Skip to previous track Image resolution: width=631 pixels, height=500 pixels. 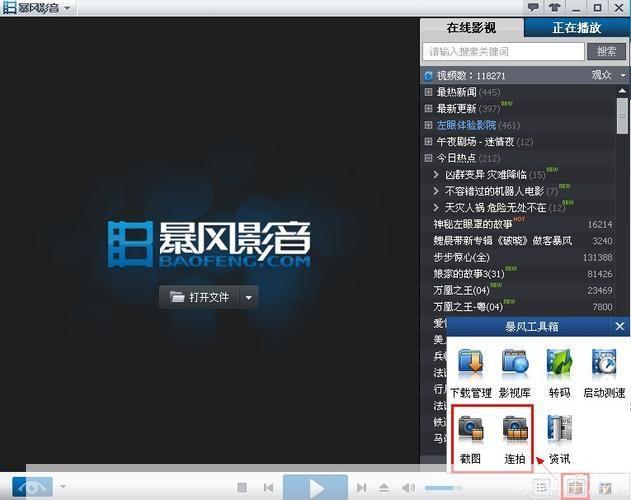(x=268, y=488)
